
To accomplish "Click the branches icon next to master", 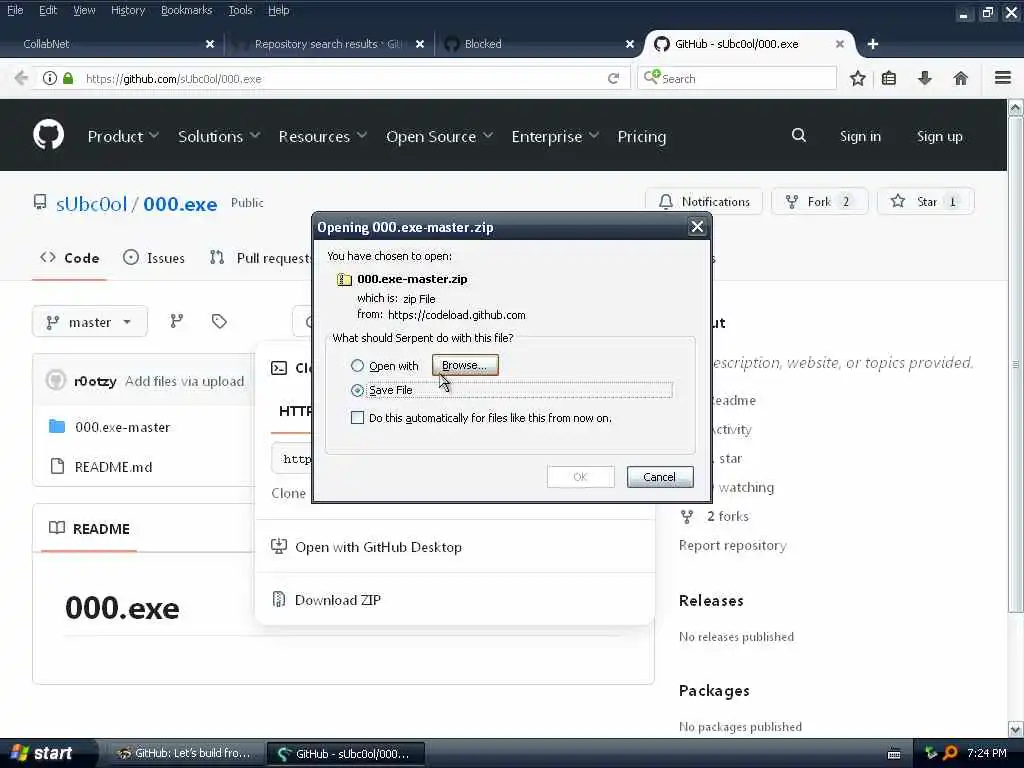I will click(x=176, y=321).
